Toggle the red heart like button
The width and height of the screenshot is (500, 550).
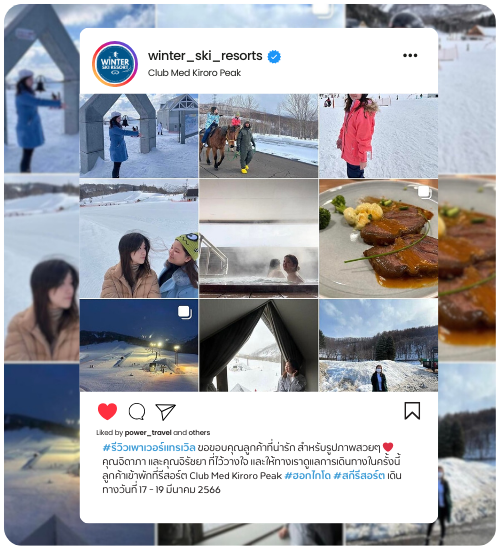click(107, 411)
